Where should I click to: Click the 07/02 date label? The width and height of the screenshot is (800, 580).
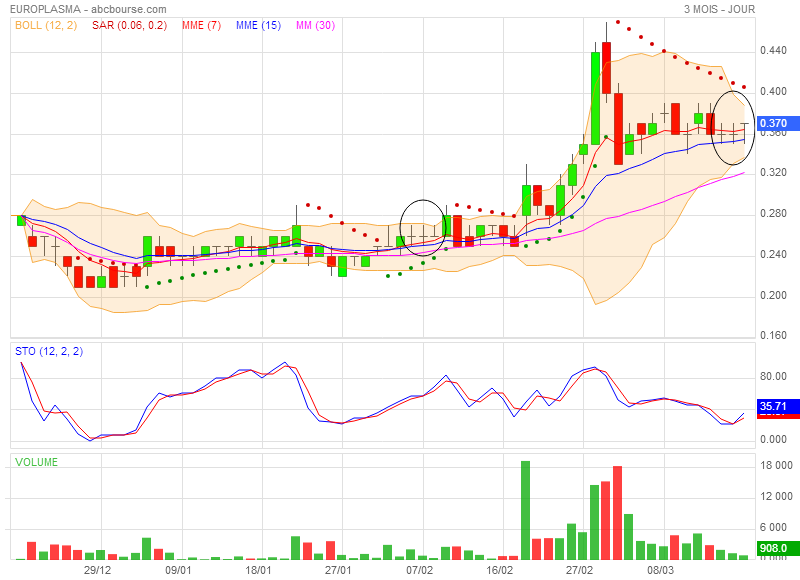[x=419, y=570]
